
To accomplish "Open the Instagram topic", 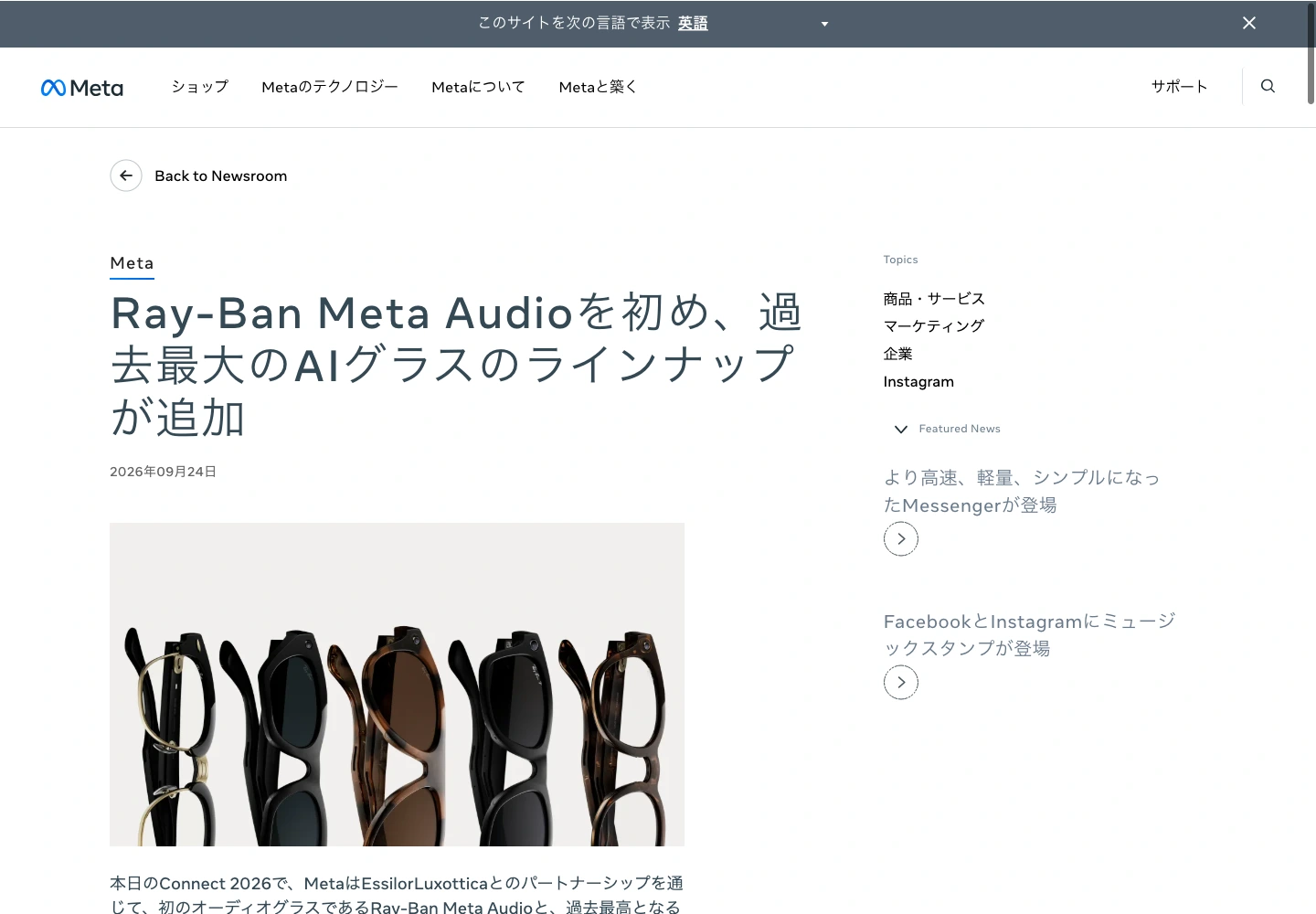I will (918, 382).
